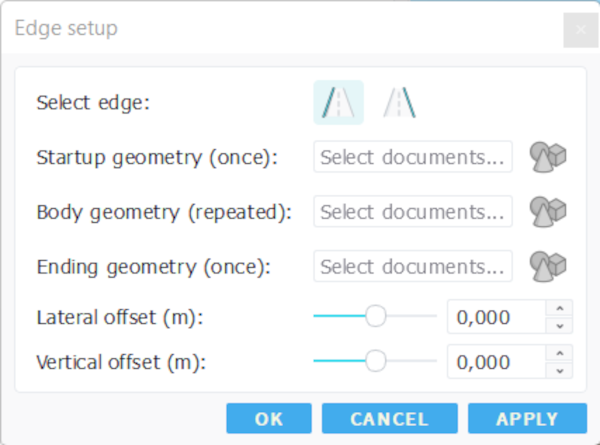Increase Vertical offset with up arrow

pyautogui.click(x=560, y=354)
